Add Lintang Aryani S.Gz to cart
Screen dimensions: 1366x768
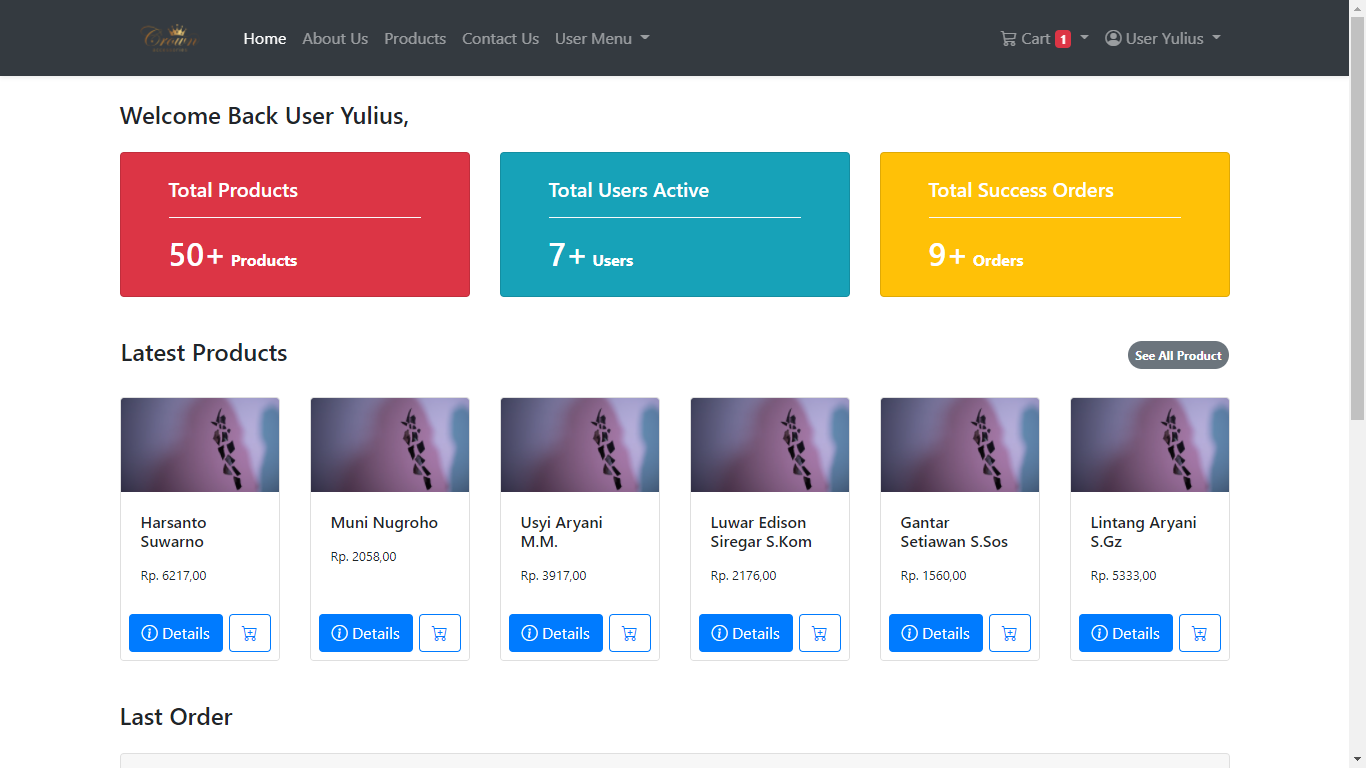(1200, 633)
